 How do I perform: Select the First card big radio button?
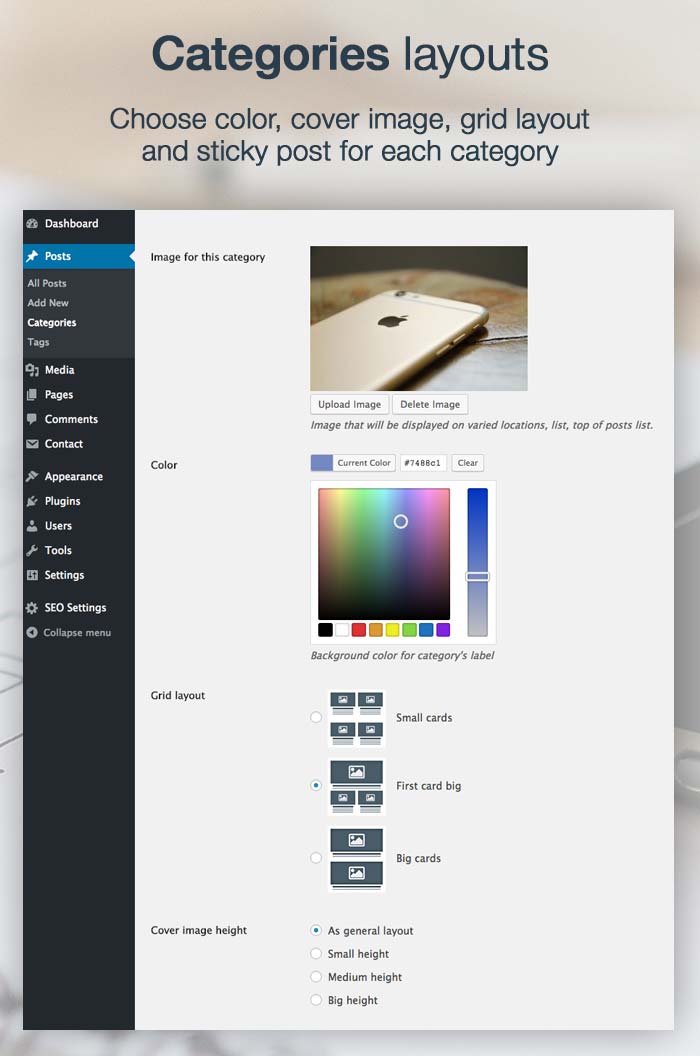click(316, 785)
